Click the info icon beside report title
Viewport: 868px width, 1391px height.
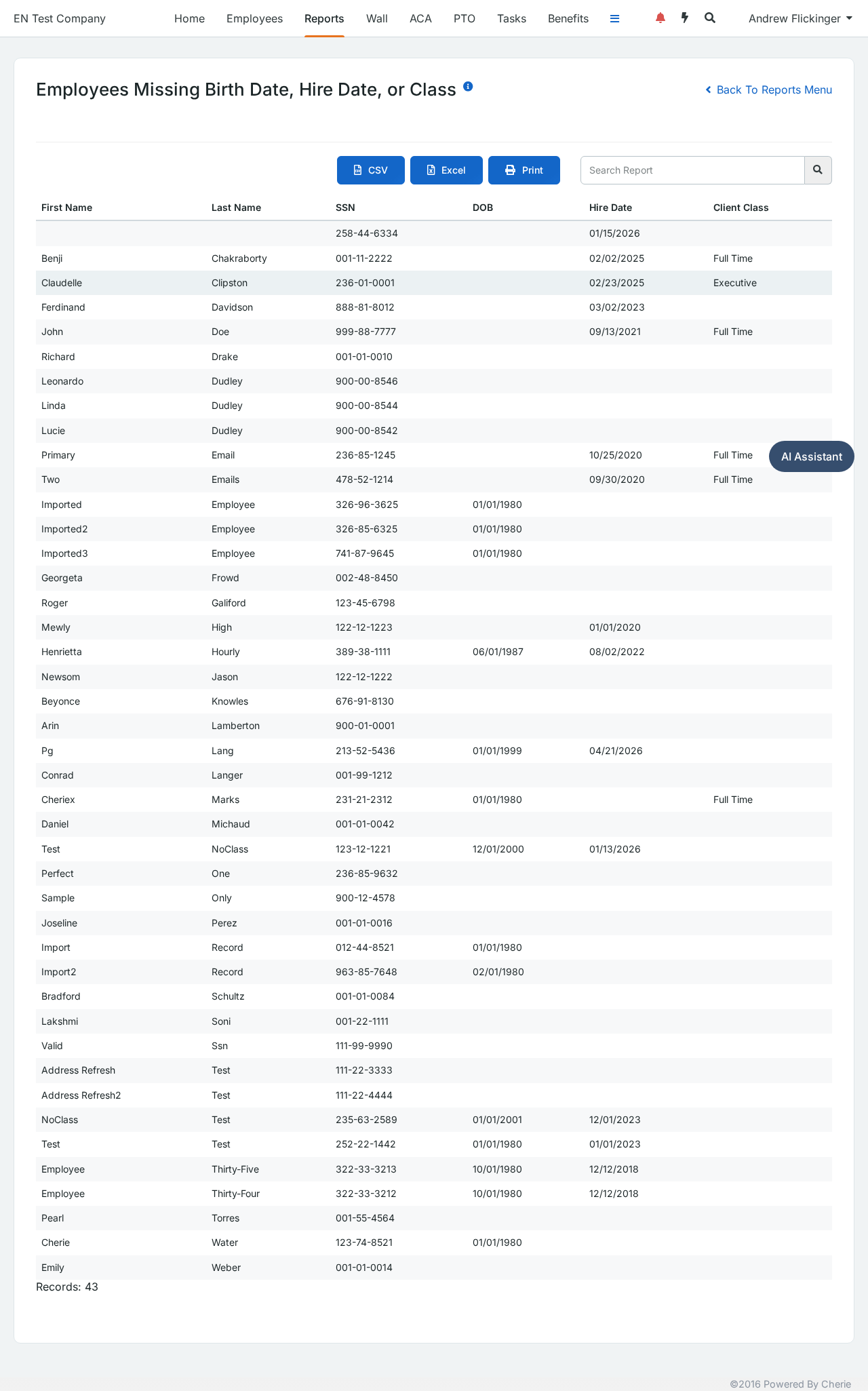[468, 86]
